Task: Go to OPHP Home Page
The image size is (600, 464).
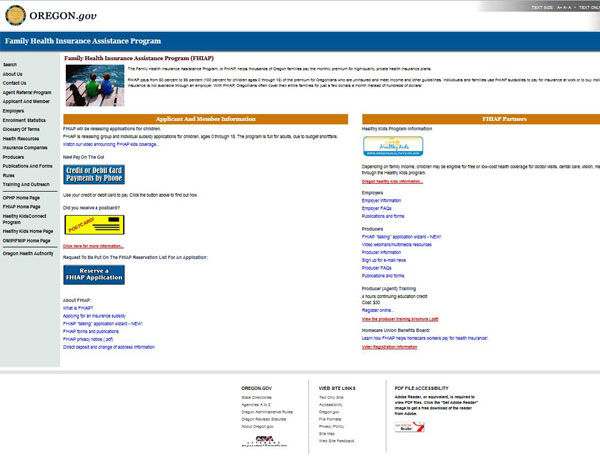Action: coord(21,198)
